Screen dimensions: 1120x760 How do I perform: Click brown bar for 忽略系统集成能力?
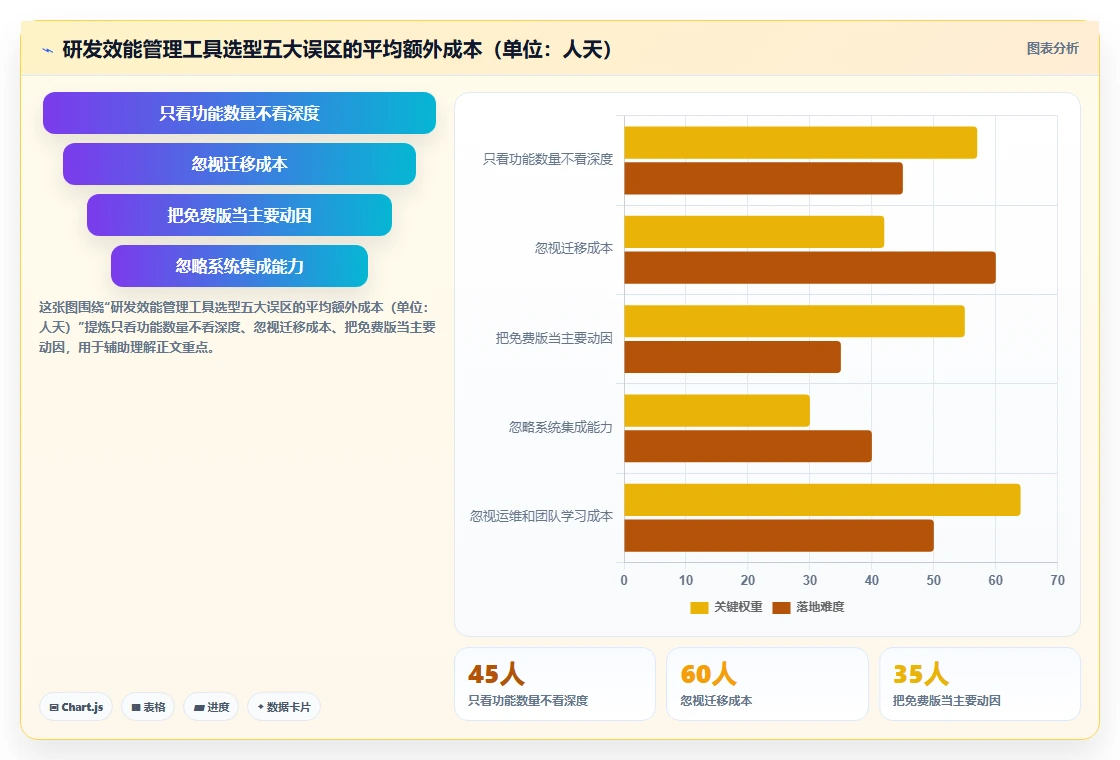point(748,446)
